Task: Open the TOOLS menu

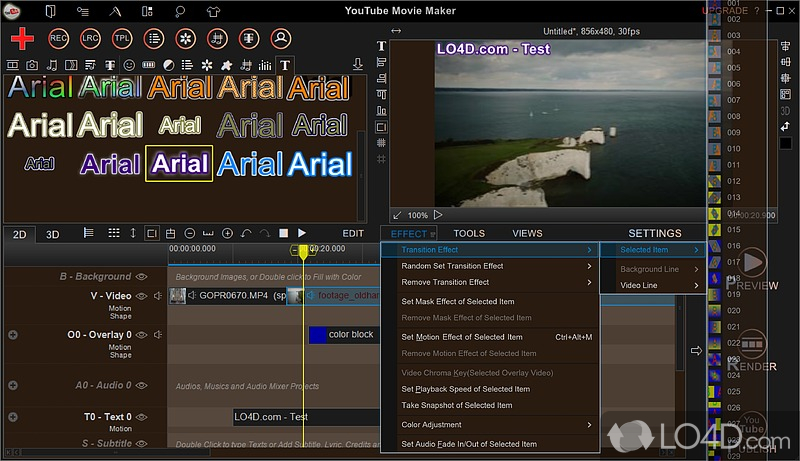Action: point(469,233)
